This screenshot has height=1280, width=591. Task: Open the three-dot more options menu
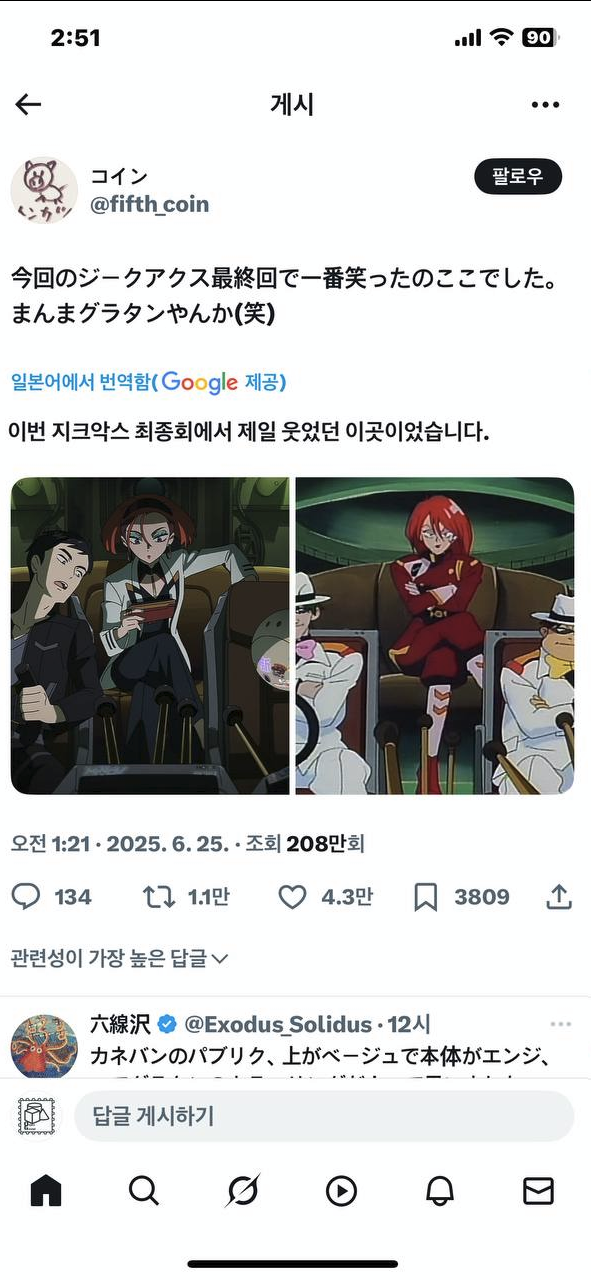coord(545,104)
